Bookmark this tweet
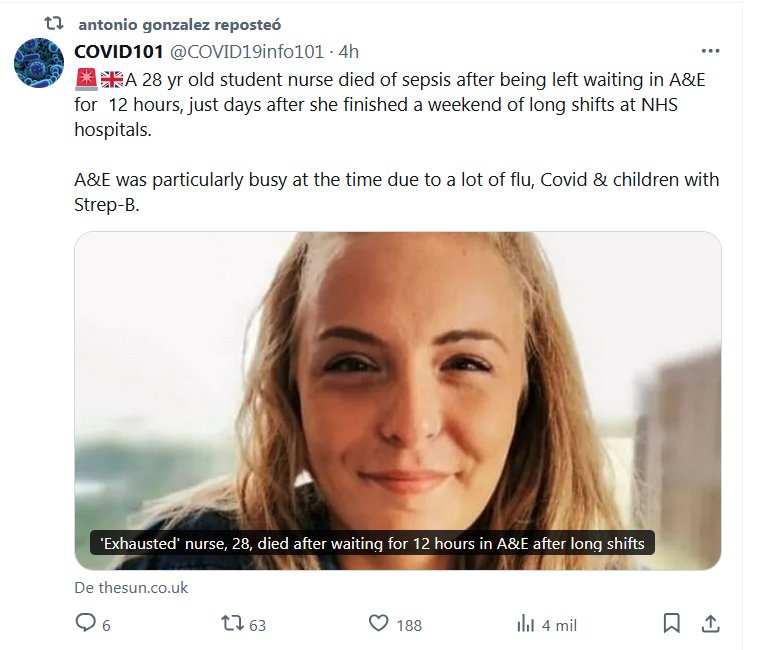 672,624
